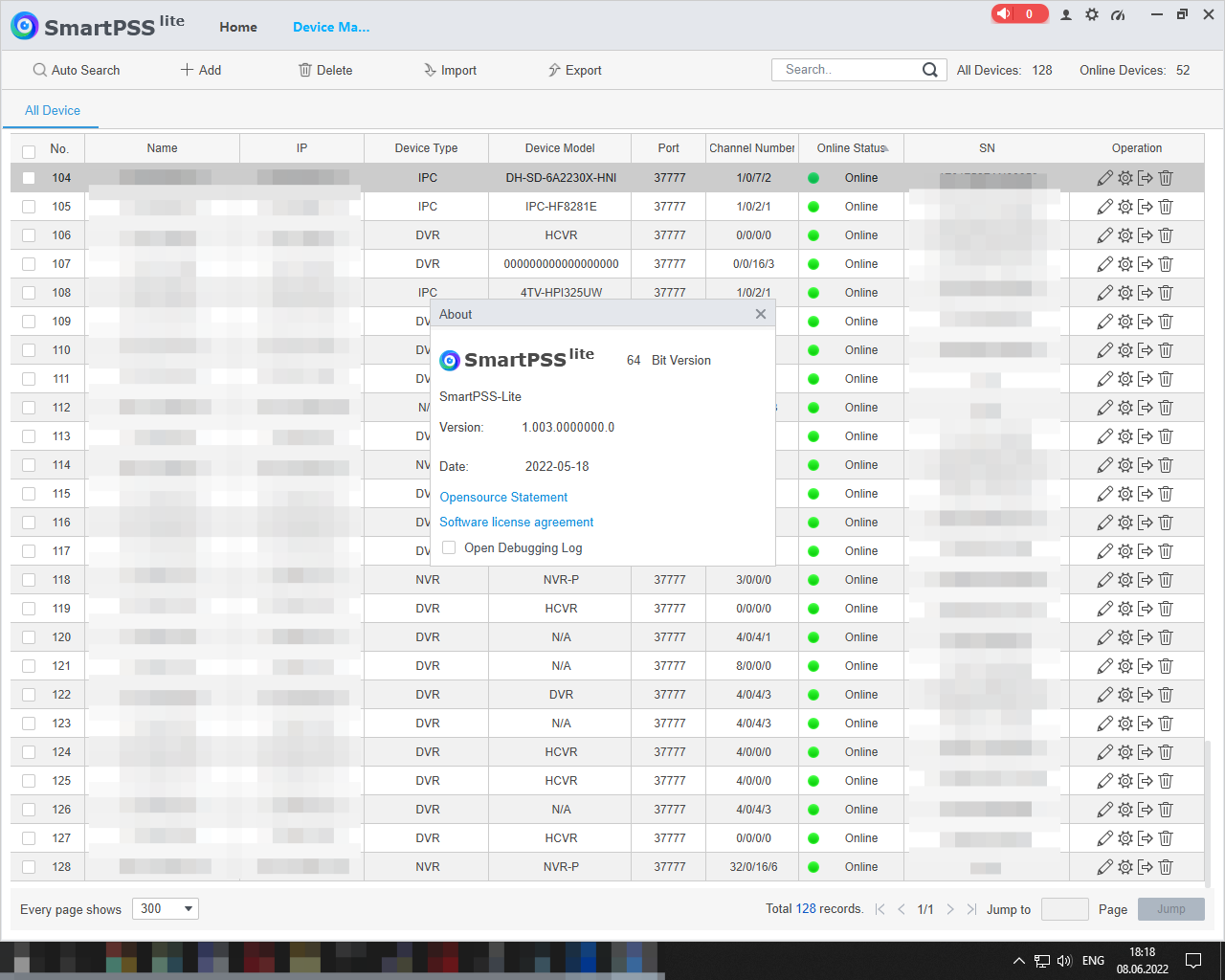1225x980 pixels.
Task: Click the taskbar network icon
Action: (x=1041, y=961)
